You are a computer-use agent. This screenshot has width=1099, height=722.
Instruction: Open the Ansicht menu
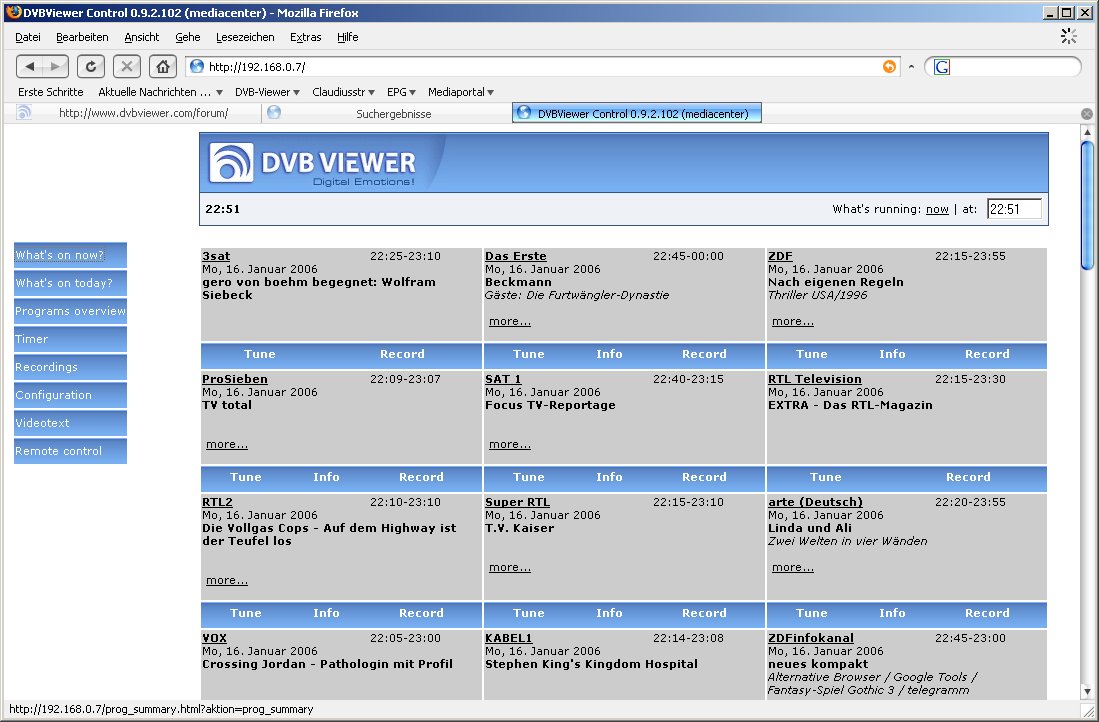[142, 37]
